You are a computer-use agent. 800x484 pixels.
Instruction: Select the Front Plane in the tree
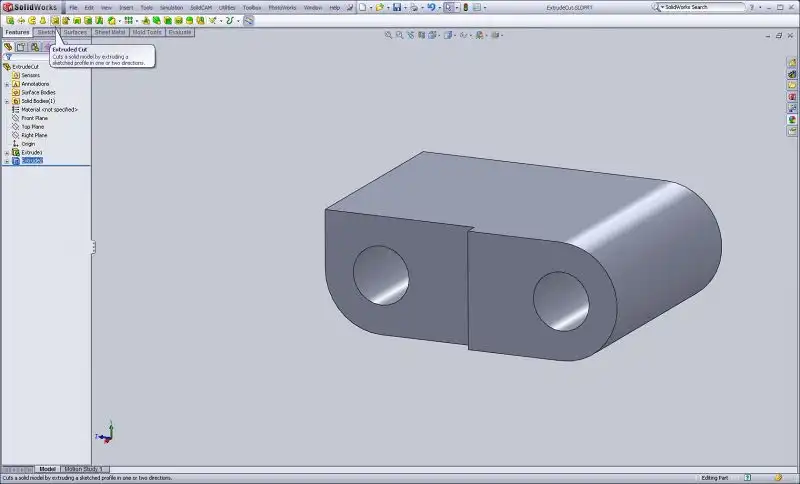tap(34, 118)
